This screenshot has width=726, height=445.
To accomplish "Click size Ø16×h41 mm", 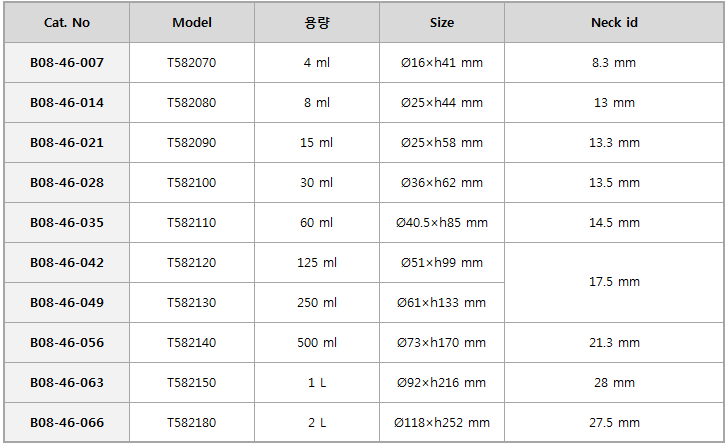I will click(x=442, y=63).
